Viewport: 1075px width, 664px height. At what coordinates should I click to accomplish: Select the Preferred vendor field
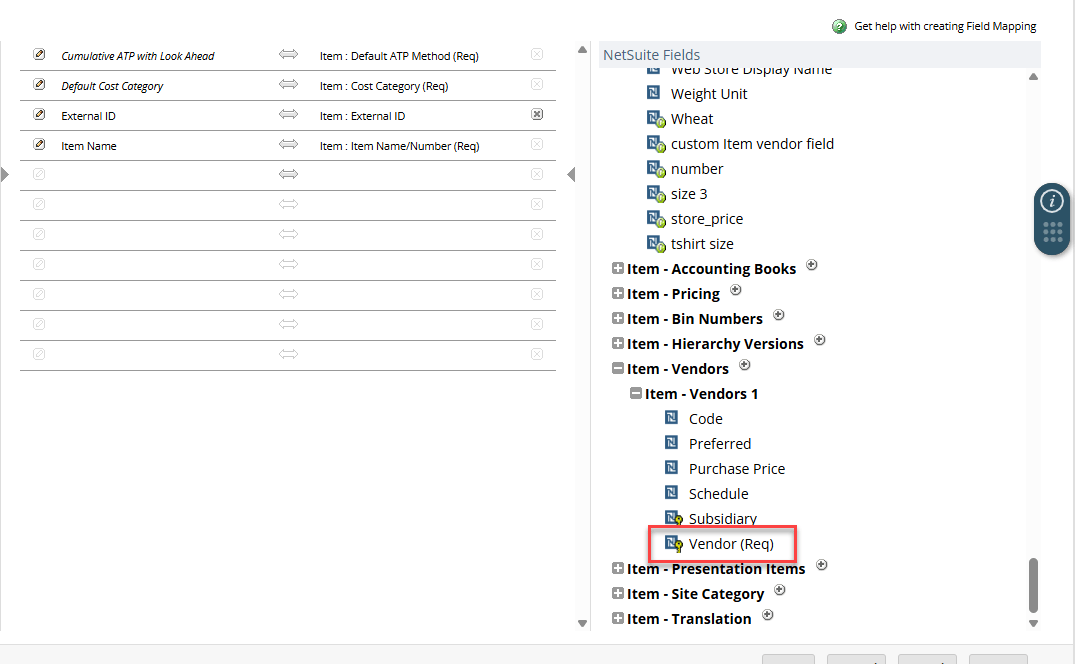coord(720,444)
